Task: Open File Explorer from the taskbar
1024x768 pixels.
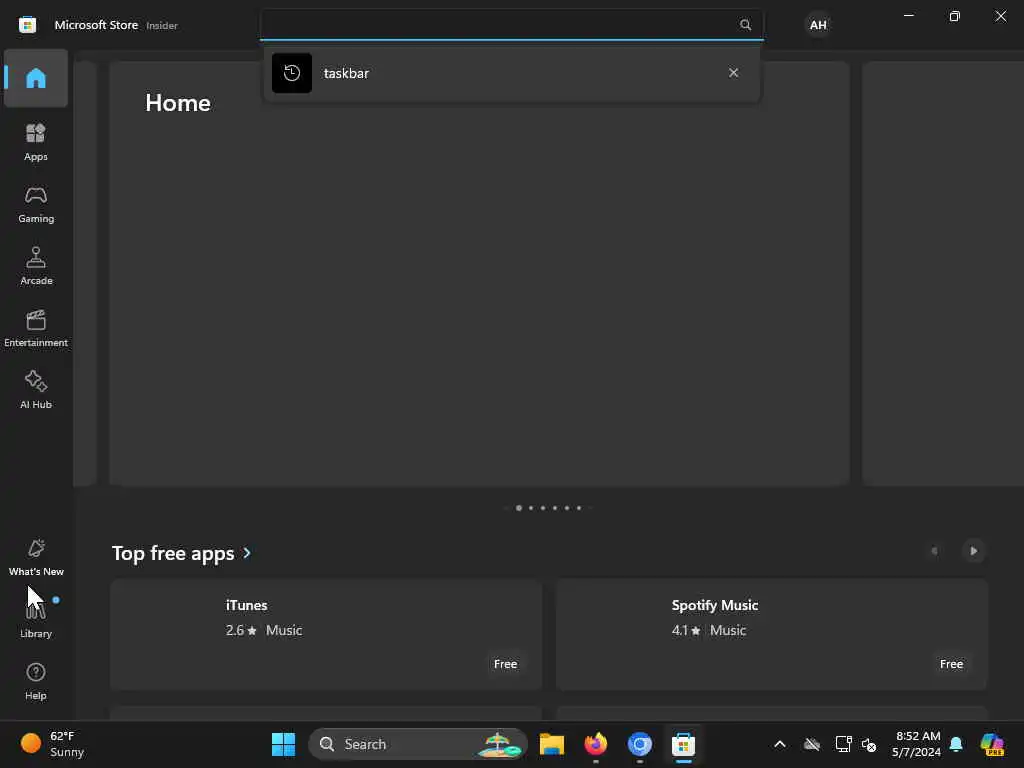Action: pos(552,744)
